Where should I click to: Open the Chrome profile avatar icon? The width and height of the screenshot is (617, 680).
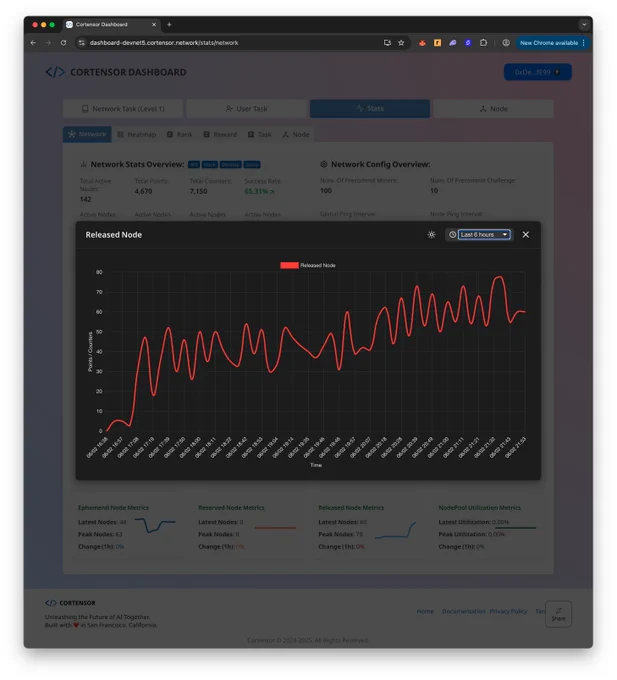tap(506, 43)
